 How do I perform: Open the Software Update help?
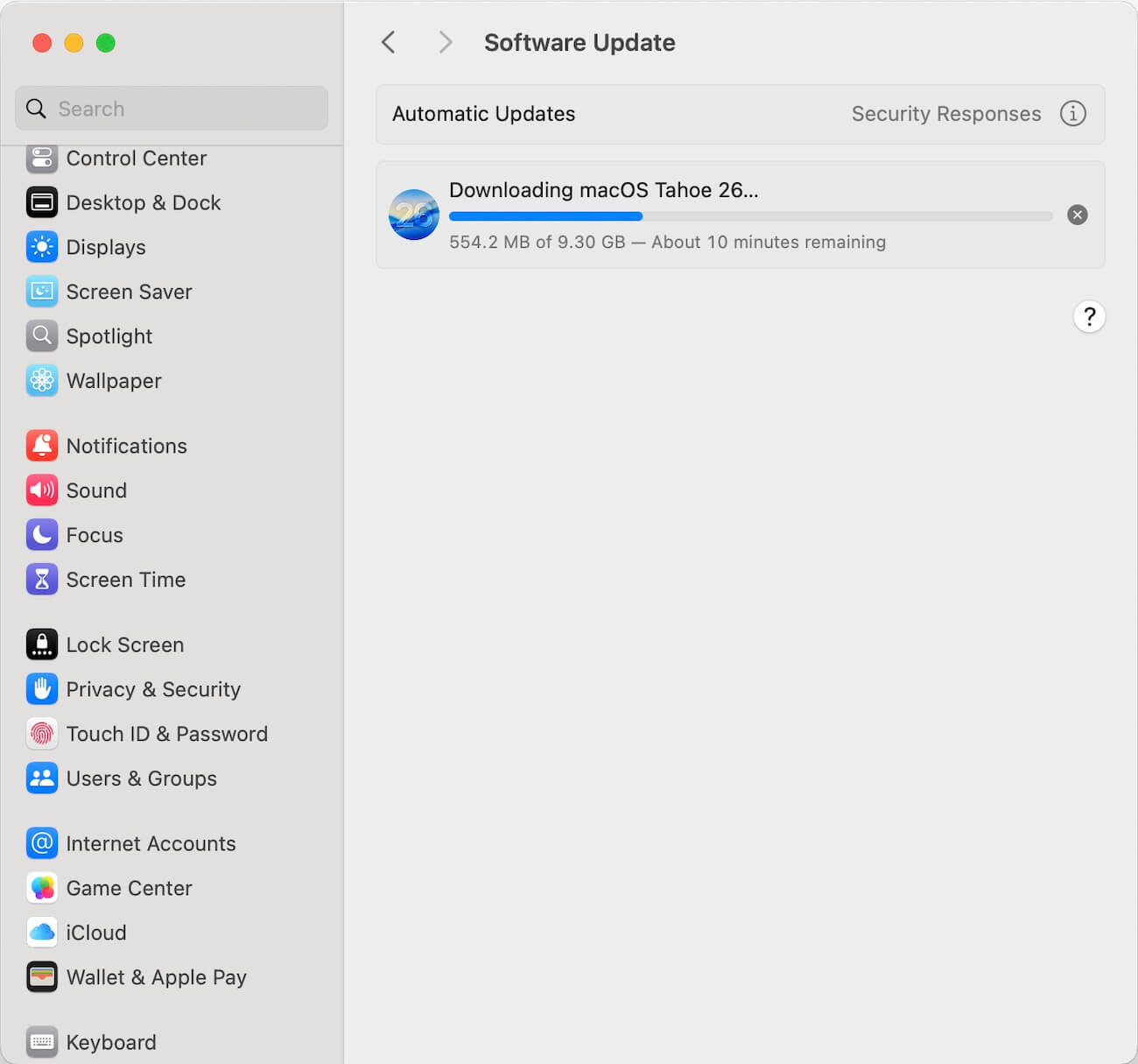1089,317
